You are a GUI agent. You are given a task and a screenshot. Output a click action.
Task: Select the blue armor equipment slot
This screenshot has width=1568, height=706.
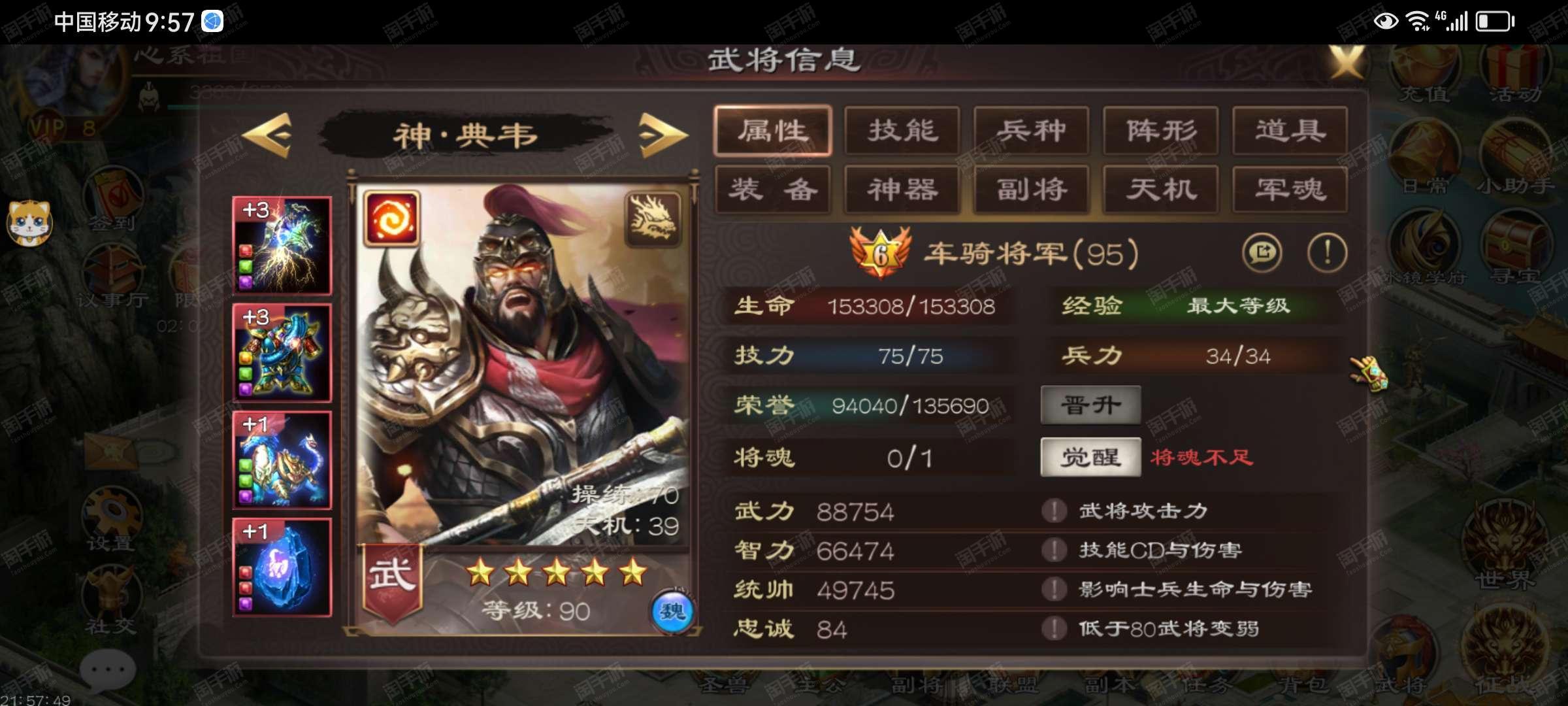282,353
